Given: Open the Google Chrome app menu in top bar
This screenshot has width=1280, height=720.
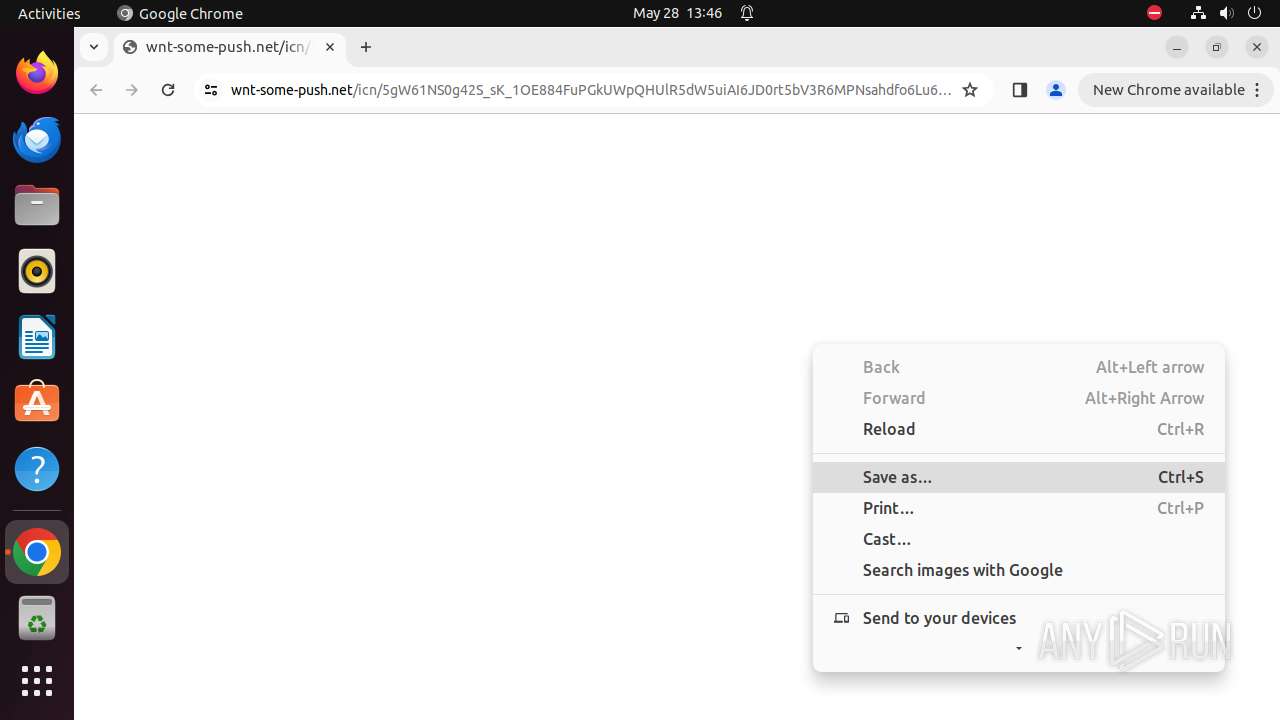Looking at the screenshot, I should coord(180,13).
